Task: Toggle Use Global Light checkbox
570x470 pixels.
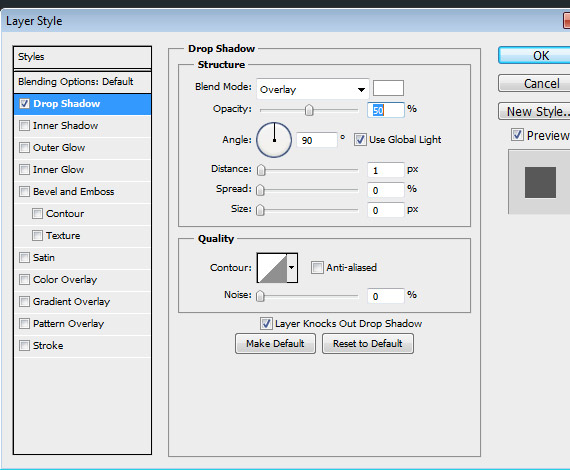Action: pos(360,140)
